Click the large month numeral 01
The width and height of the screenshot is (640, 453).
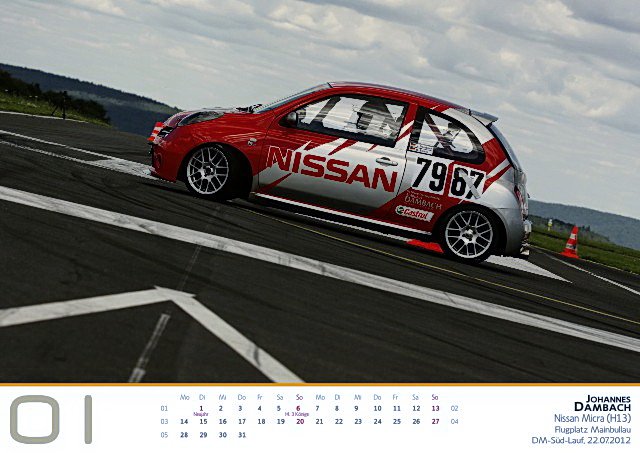pyautogui.click(x=51, y=419)
